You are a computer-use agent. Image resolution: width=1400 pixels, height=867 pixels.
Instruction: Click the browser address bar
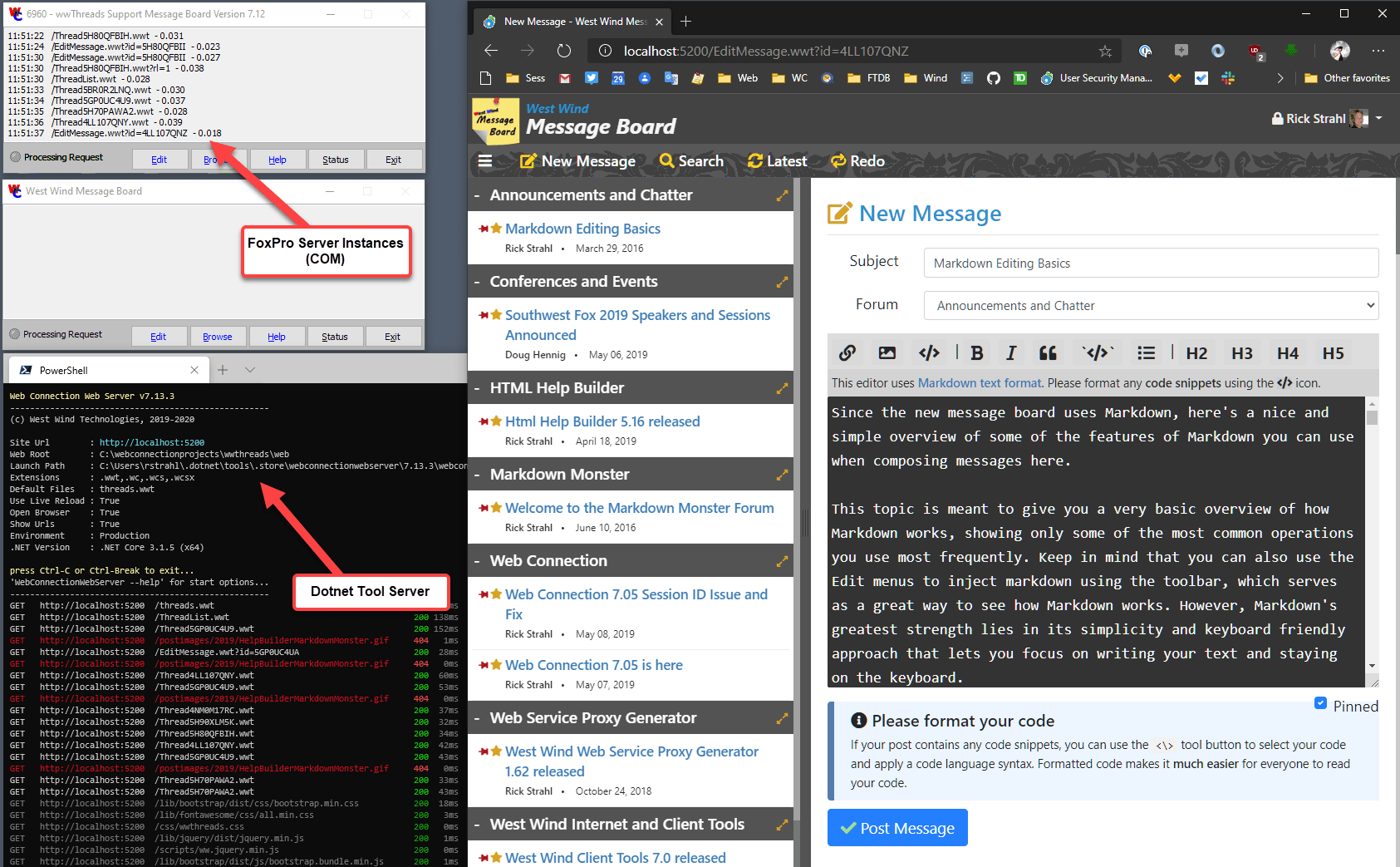(854, 51)
